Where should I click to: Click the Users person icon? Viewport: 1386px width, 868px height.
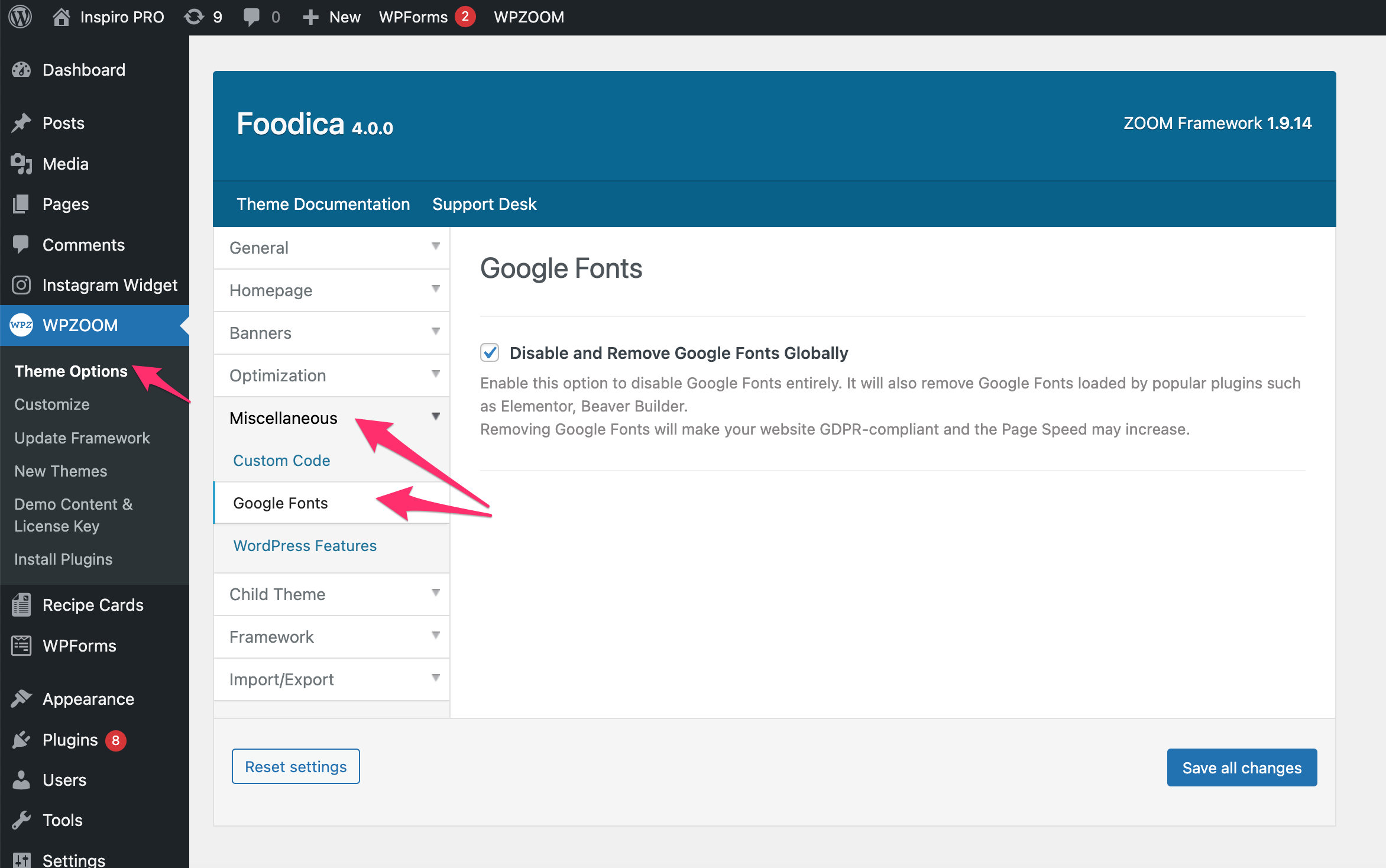pos(21,780)
